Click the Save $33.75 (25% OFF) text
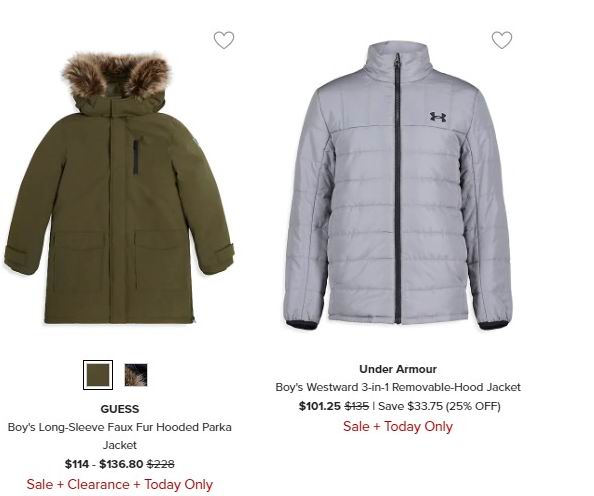Screen dimensions: 594x496 pyautogui.click(x=439, y=406)
